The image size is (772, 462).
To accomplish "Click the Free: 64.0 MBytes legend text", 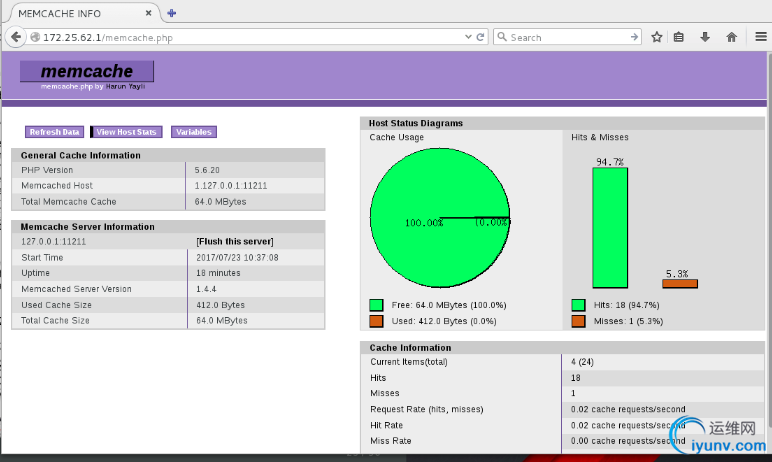I will click(449, 305).
